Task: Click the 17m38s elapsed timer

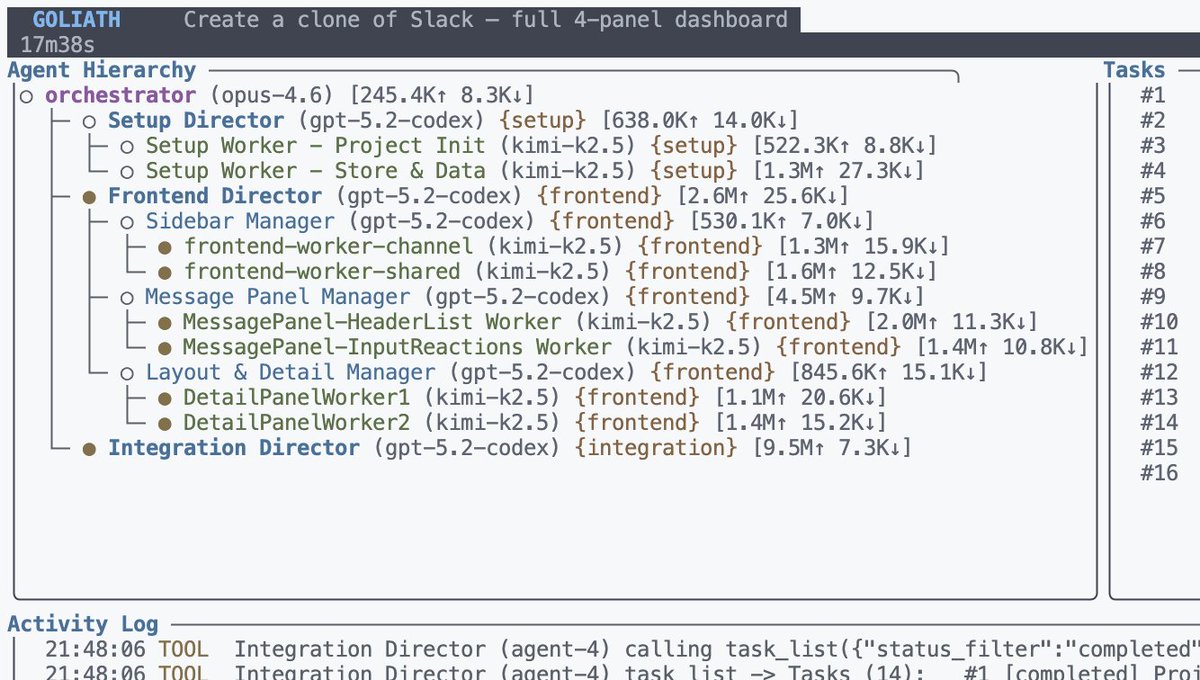Action: pyautogui.click(x=57, y=45)
